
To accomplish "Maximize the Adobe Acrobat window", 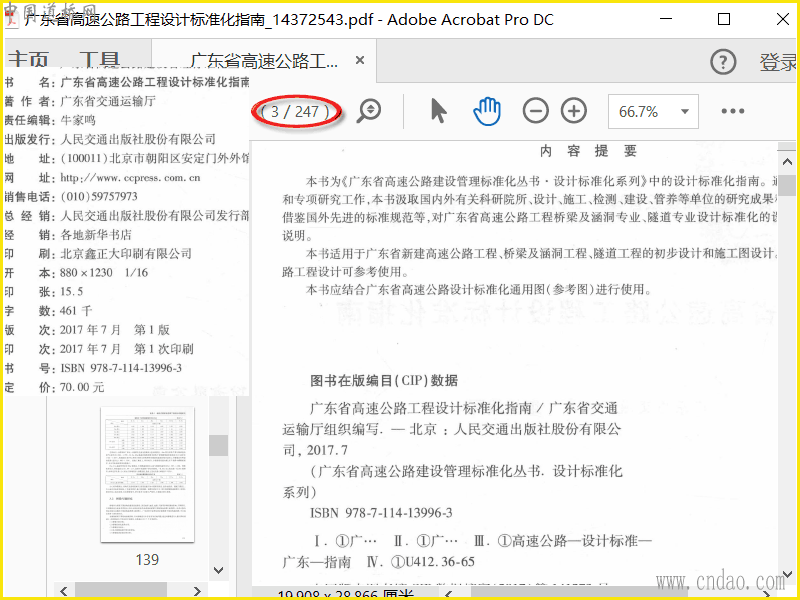I will tap(724, 19).
